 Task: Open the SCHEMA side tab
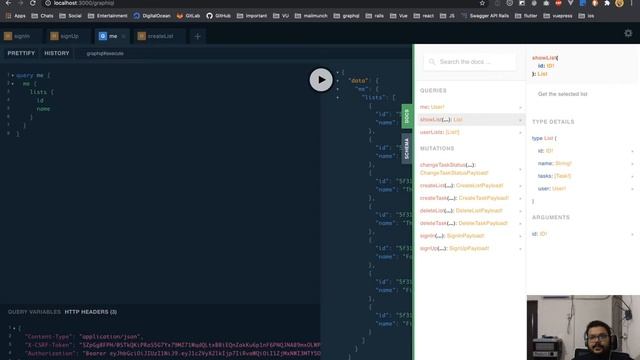407,148
